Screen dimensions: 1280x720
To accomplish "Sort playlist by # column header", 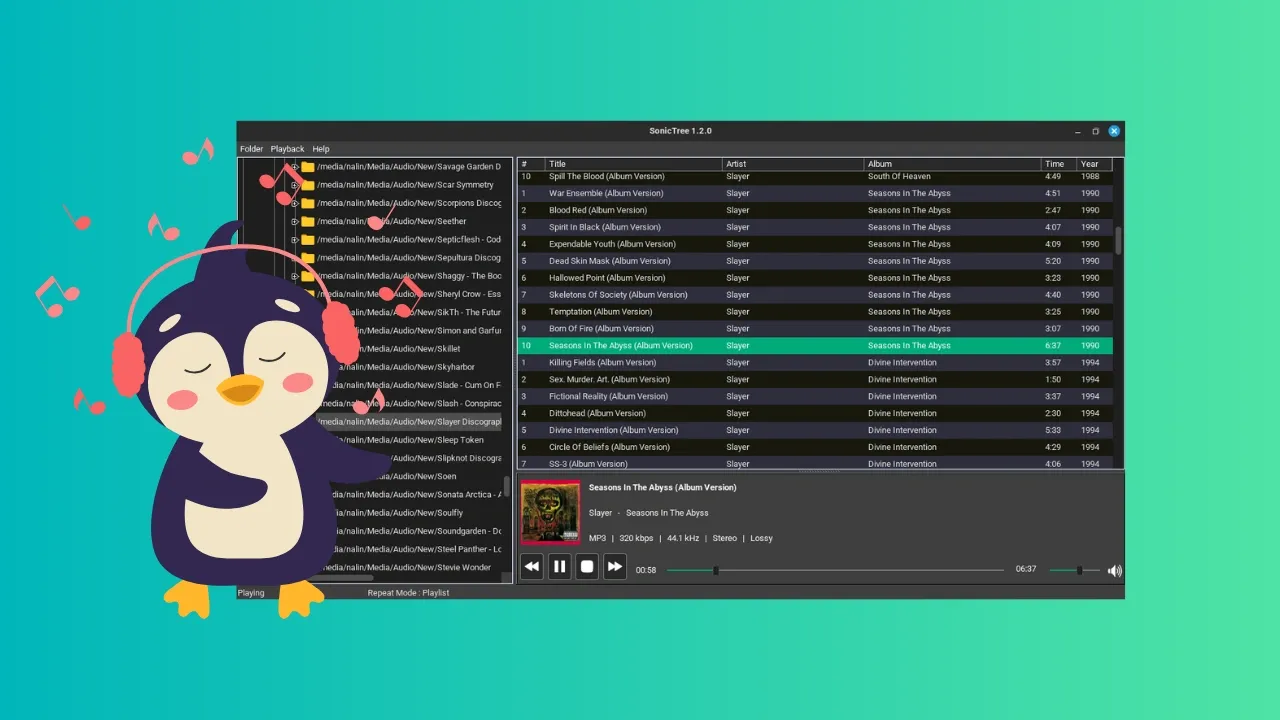I will pyautogui.click(x=531, y=164).
